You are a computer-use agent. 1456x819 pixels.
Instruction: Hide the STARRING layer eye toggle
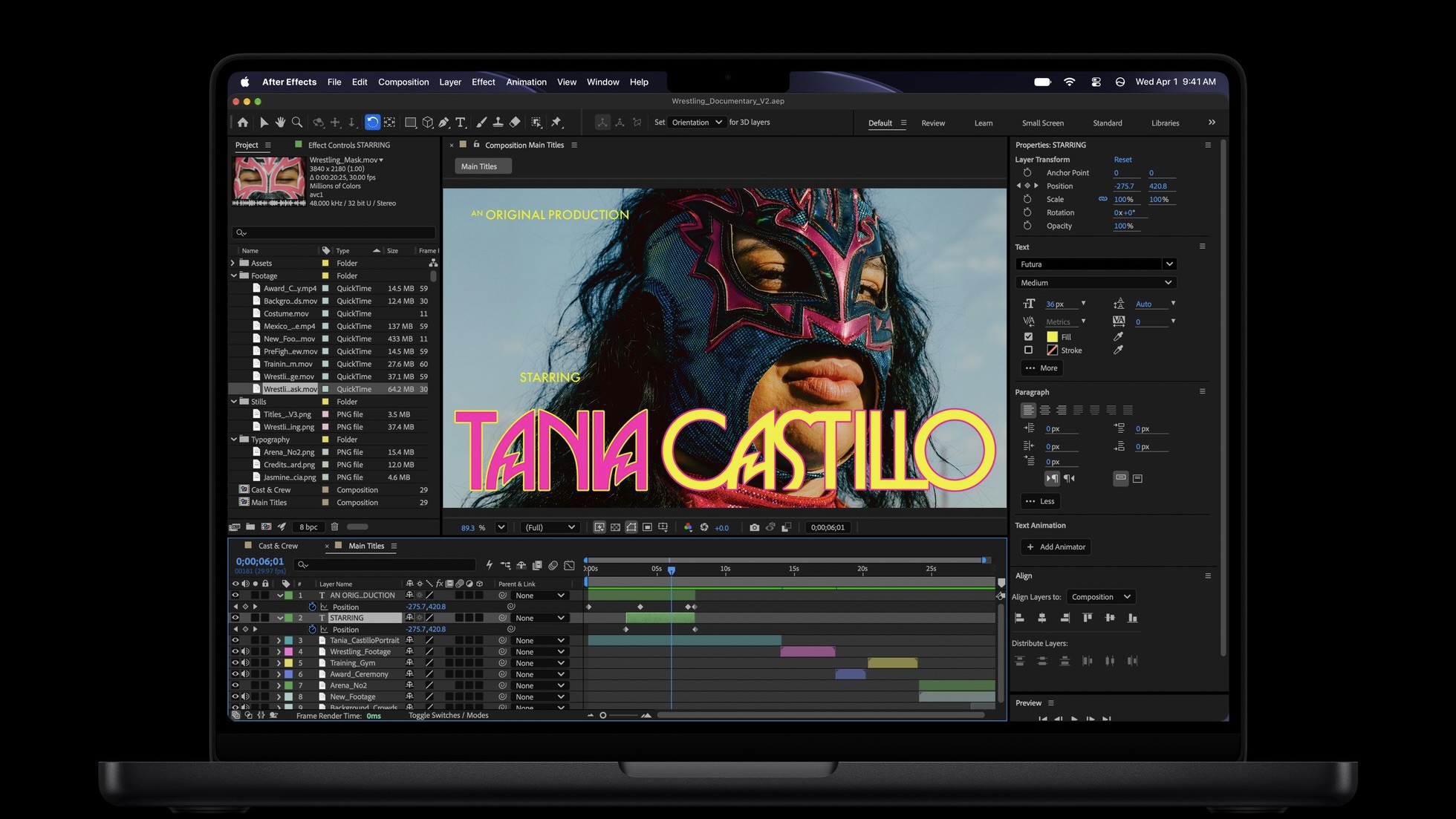[x=235, y=618]
